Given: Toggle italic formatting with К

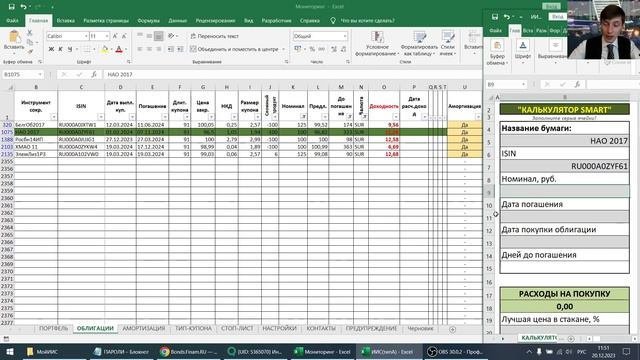Looking at the screenshot, I should [x=60, y=49].
